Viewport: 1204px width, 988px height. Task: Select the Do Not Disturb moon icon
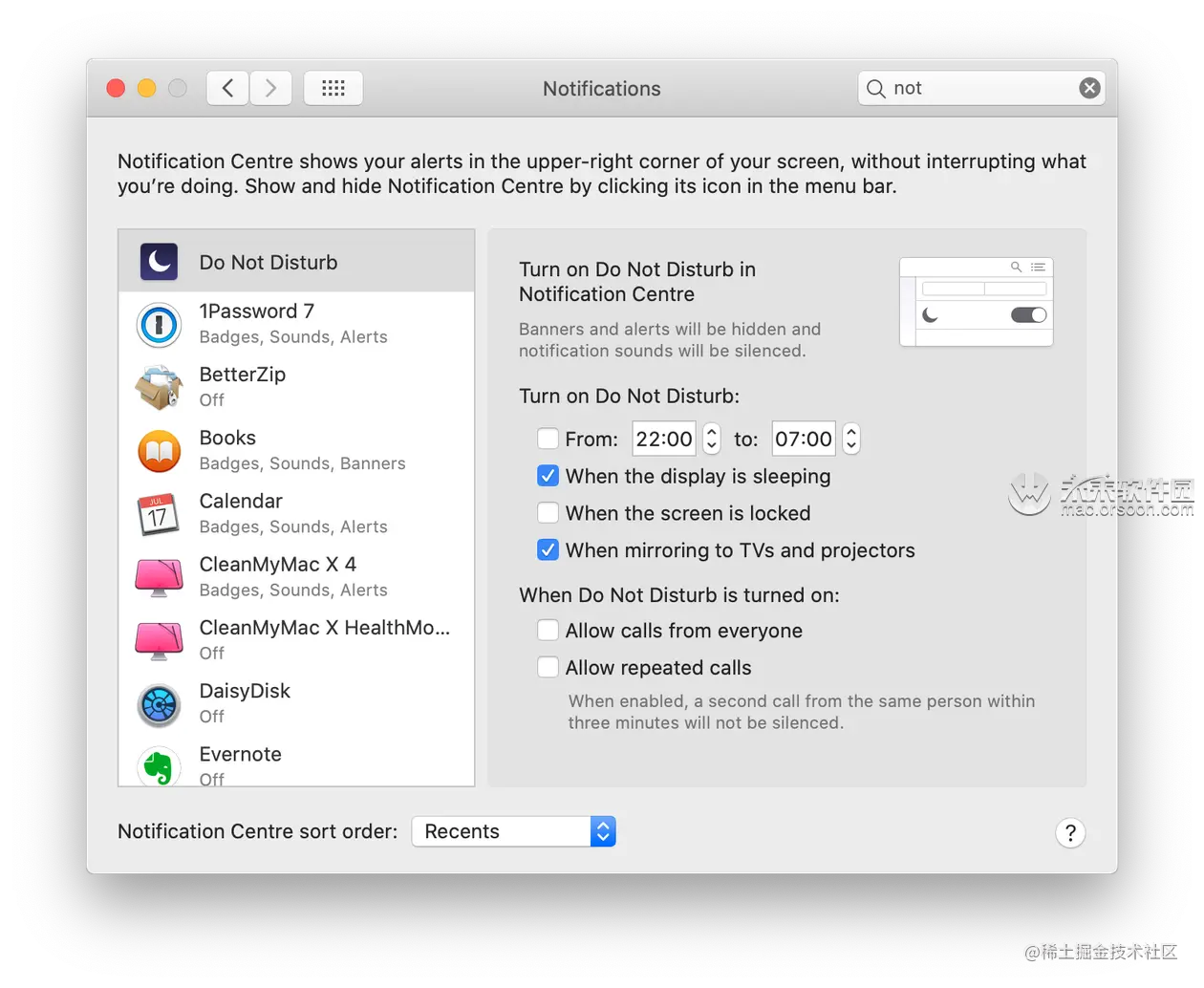pos(159,261)
